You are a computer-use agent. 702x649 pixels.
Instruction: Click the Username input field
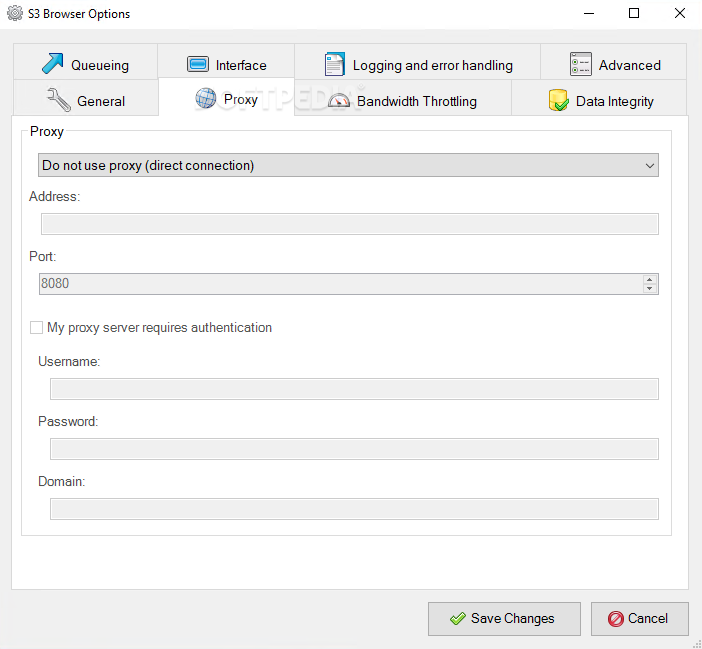[354, 389]
